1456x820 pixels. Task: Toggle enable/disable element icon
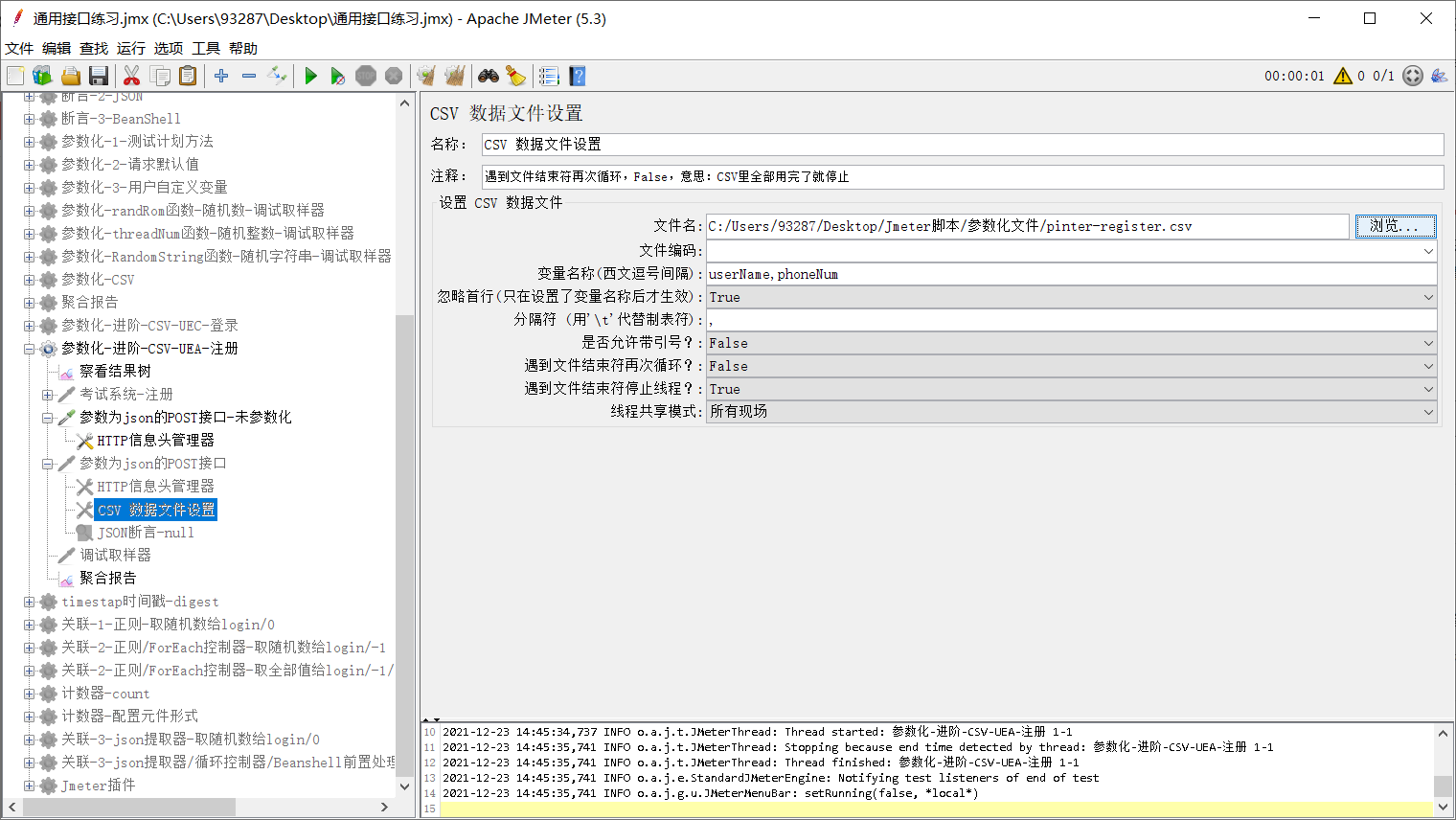click(x=277, y=76)
